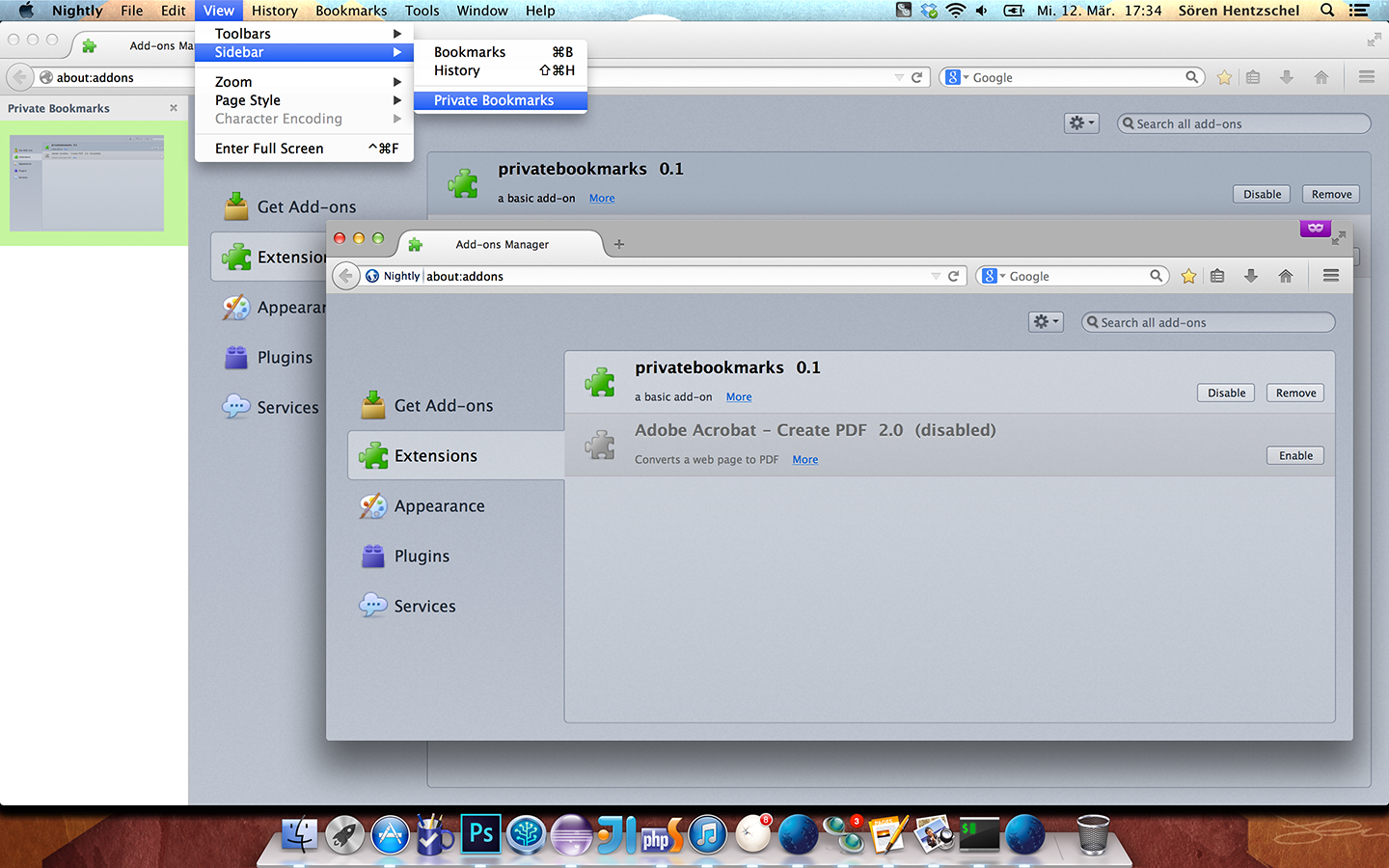Select the Add-ons Manager tab in the front window
Viewport: 1389px width, 868px height.
[501, 244]
